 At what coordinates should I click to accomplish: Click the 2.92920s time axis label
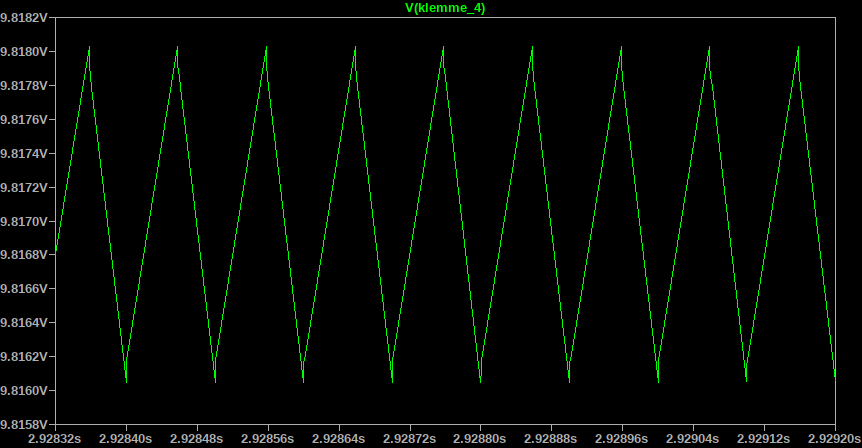[834, 439]
